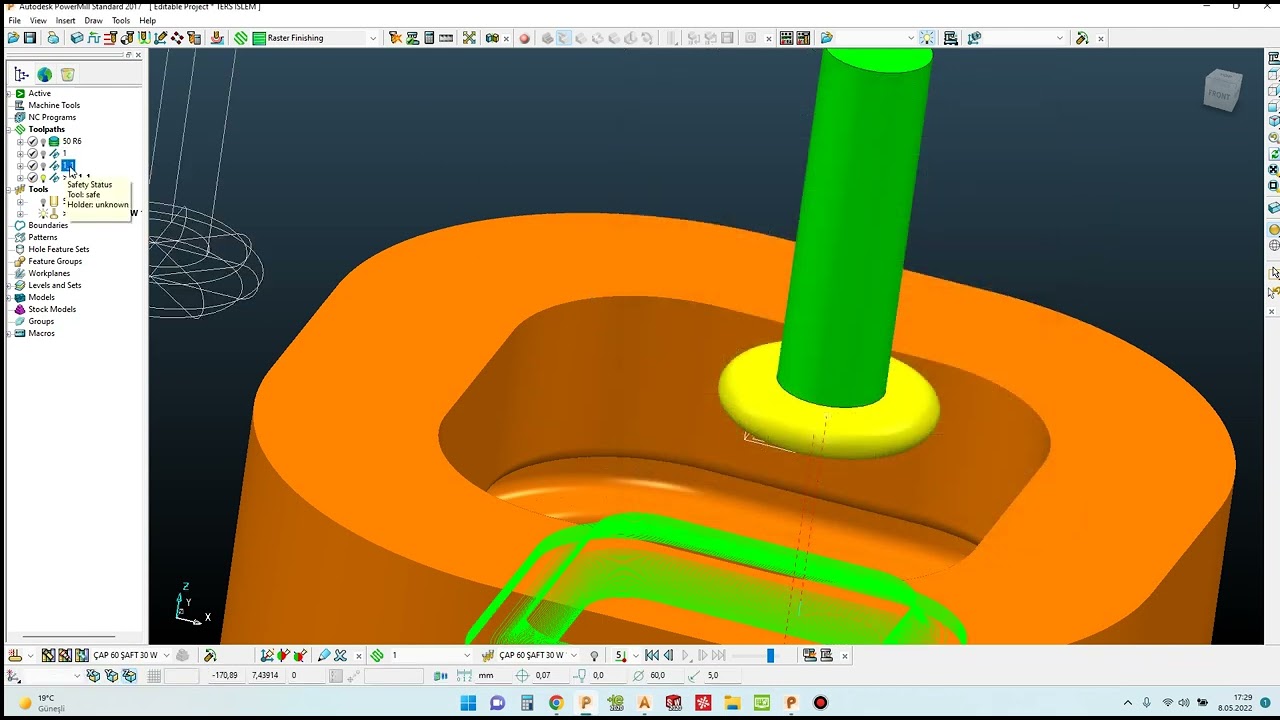Viewport: 1280px width, 720px height.
Task: Step simulation backward
Action: tap(668, 656)
